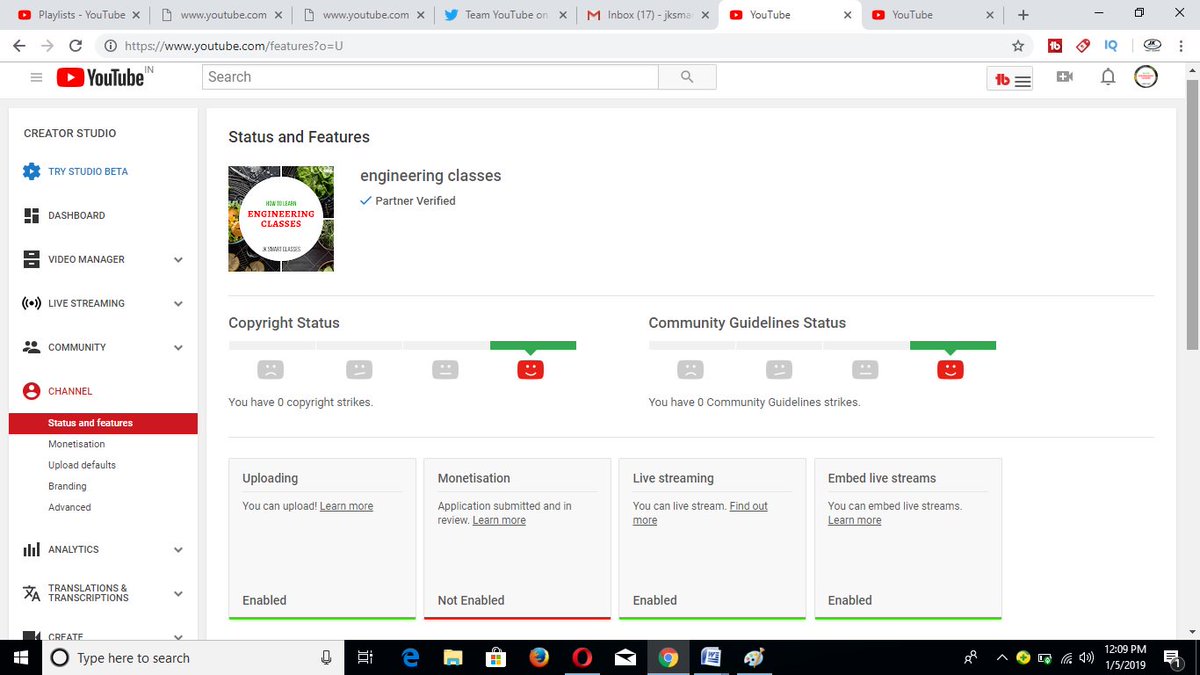Image resolution: width=1200 pixels, height=675 pixels.
Task: Expand Live Streaming section
Action: [178, 304]
